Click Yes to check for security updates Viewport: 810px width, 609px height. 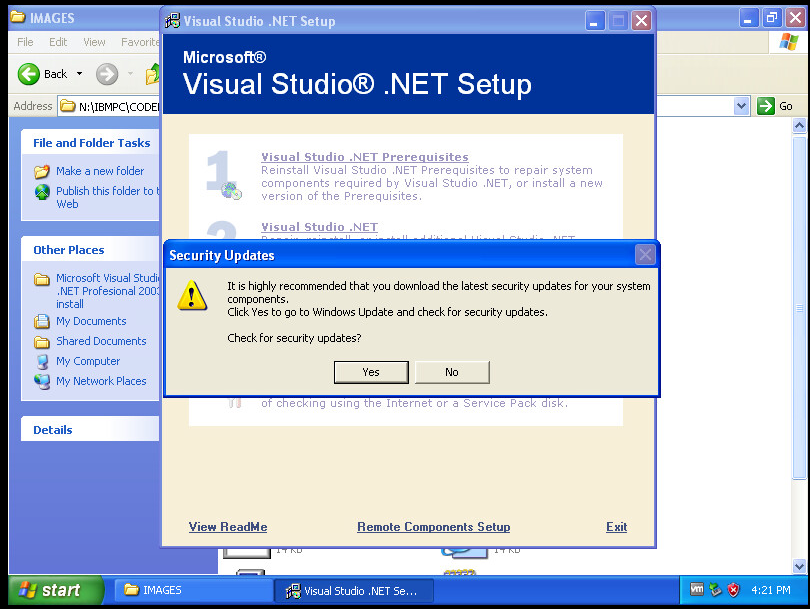click(371, 372)
